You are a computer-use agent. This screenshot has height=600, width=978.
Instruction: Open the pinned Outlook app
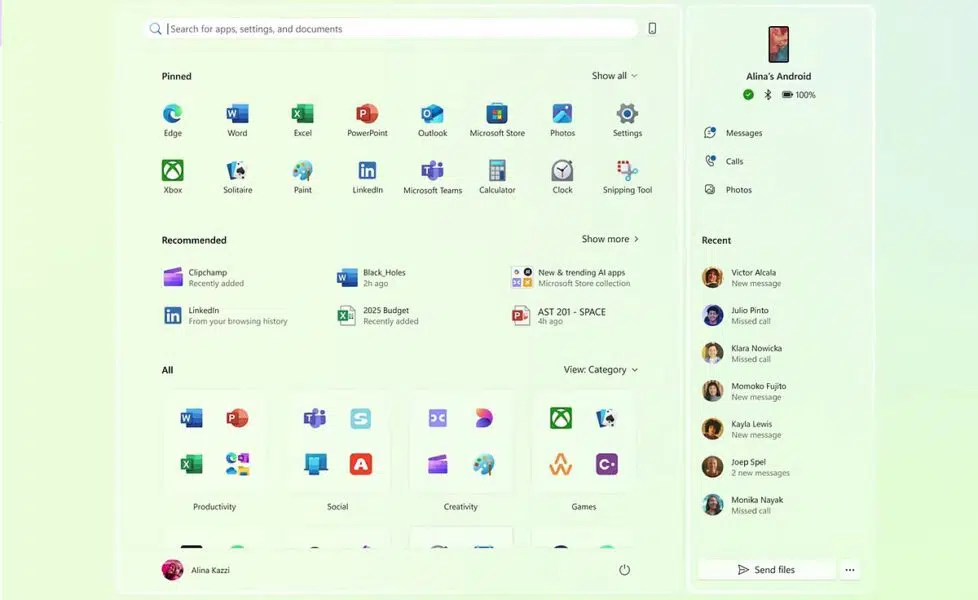point(432,120)
